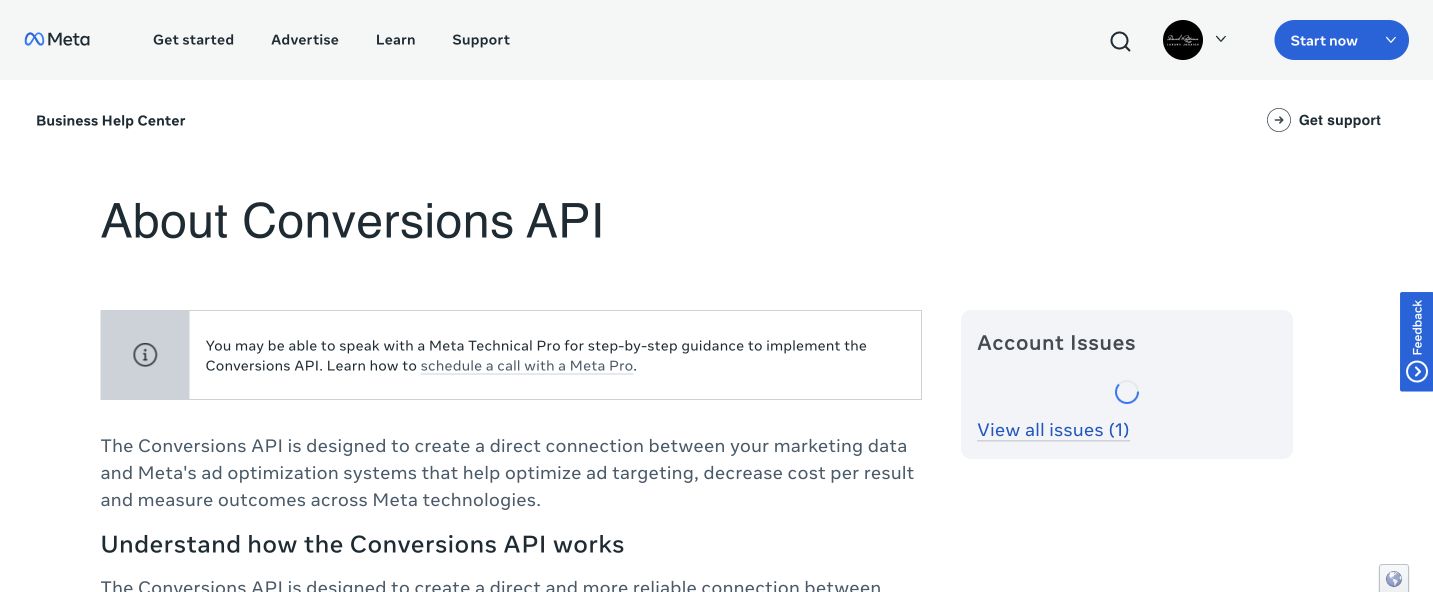Go to Business Help Center
Viewport: 1433px width, 592px height.
point(111,120)
